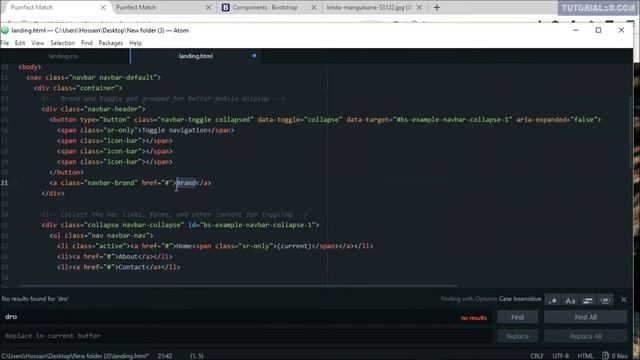The height and width of the screenshot is (360, 640).
Task: Open a new browser tab with plus button
Action: click(437, 7)
